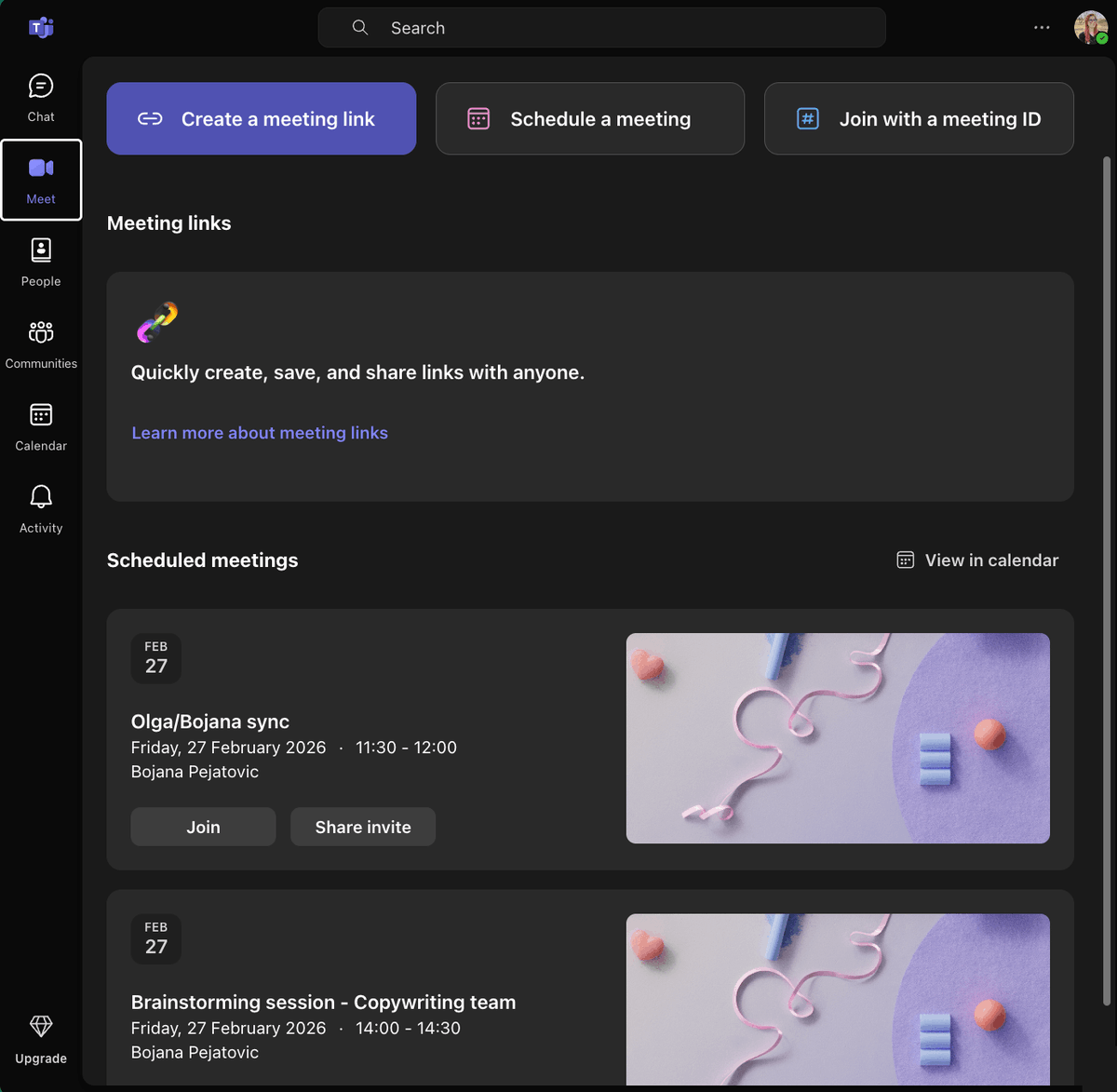Click Share invite for Olga/Bojana sync
The image size is (1117, 1092).
(x=362, y=827)
